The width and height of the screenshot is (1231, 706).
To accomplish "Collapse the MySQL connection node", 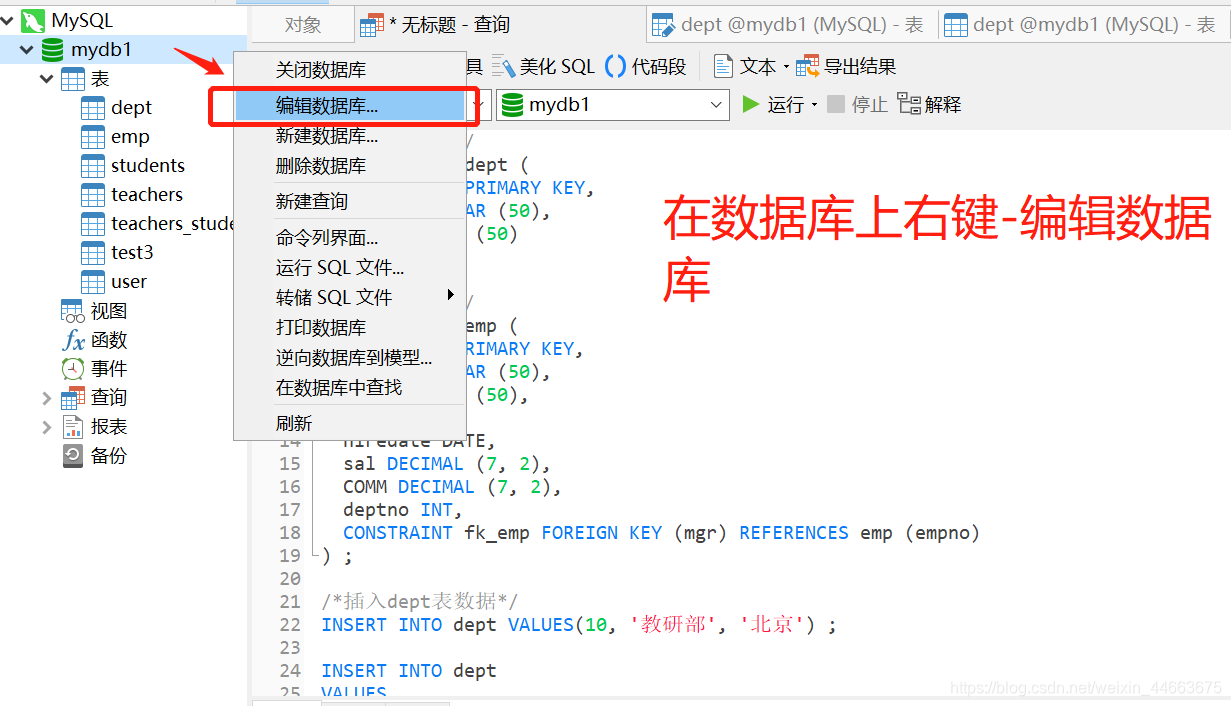I will 8,19.
